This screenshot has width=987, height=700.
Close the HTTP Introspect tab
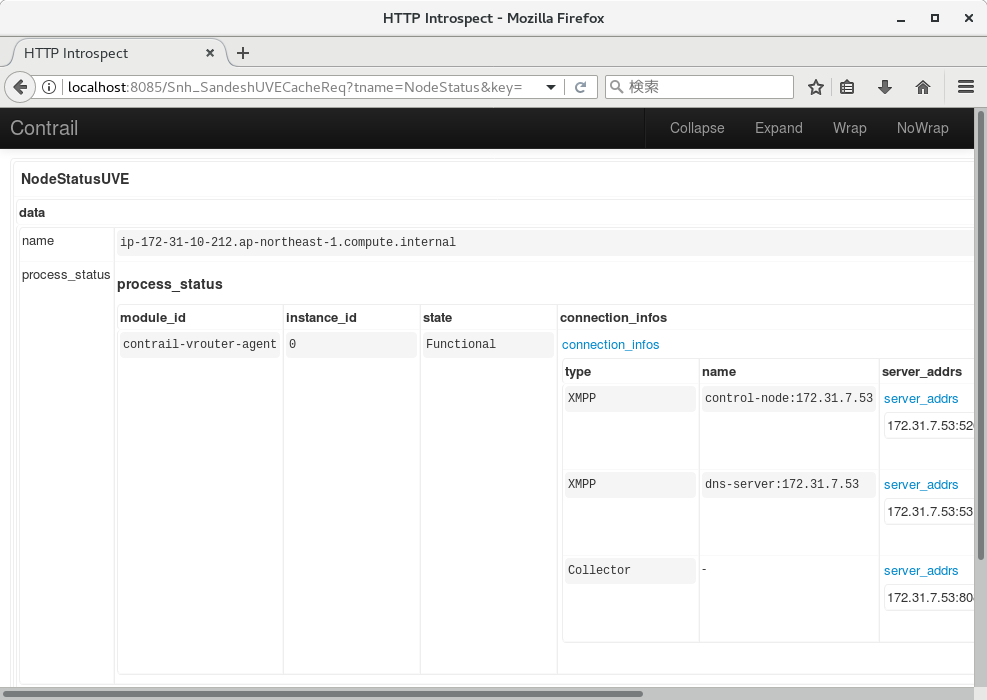(x=210, y=53)
